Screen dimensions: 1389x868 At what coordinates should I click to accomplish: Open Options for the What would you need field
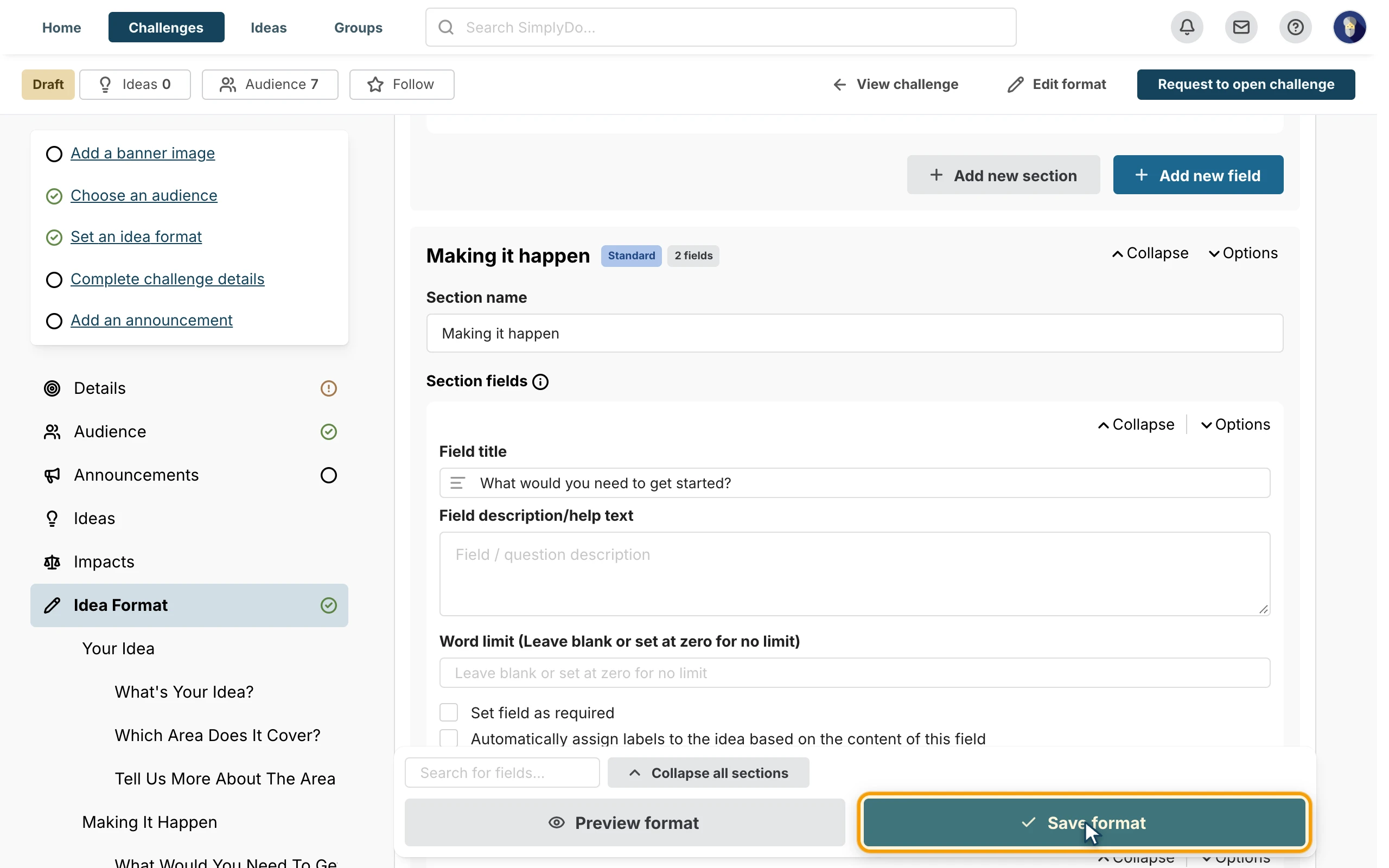pos(1235,425)
